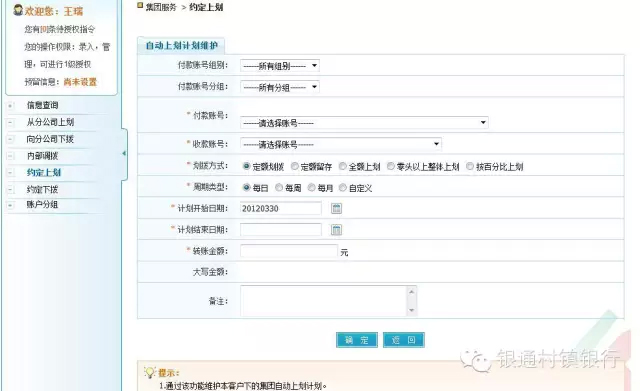Click the 尚未设置 reserved info link

click(80, 82)
